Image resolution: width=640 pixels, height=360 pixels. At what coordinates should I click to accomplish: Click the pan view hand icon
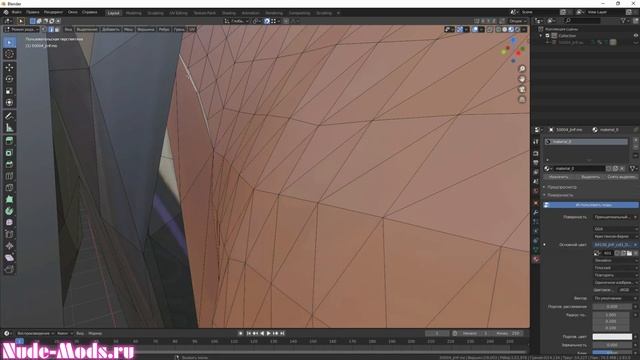[x=522, y=79]
